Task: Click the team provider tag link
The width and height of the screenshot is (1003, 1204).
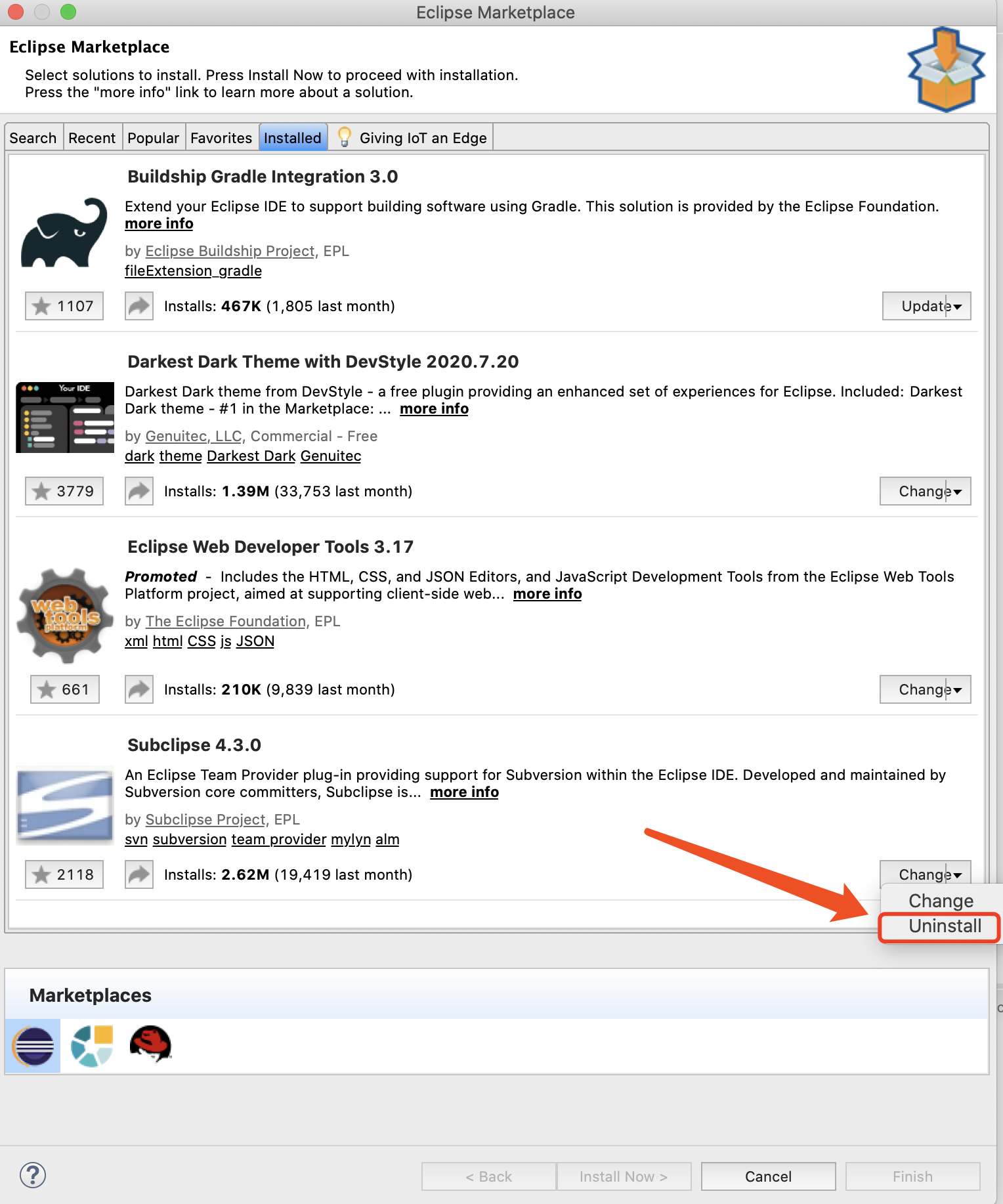Action: pos(279,840)
